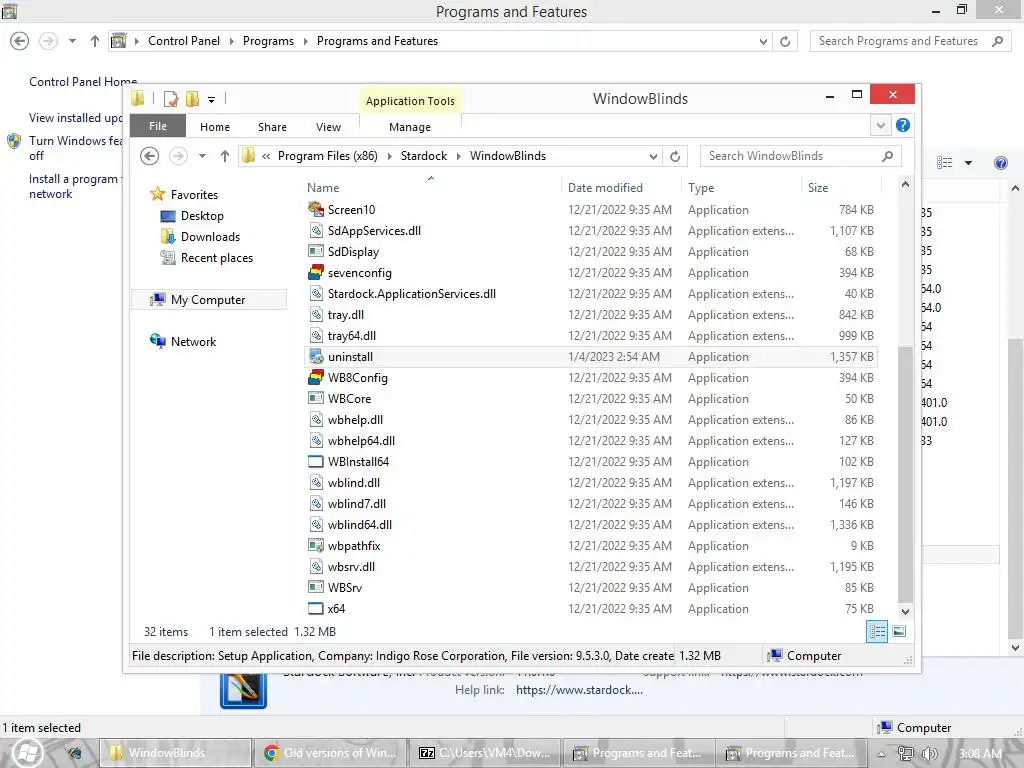Switch to large icons view layout
Viewport: 1024px width, 768px height.
(899, 631)
